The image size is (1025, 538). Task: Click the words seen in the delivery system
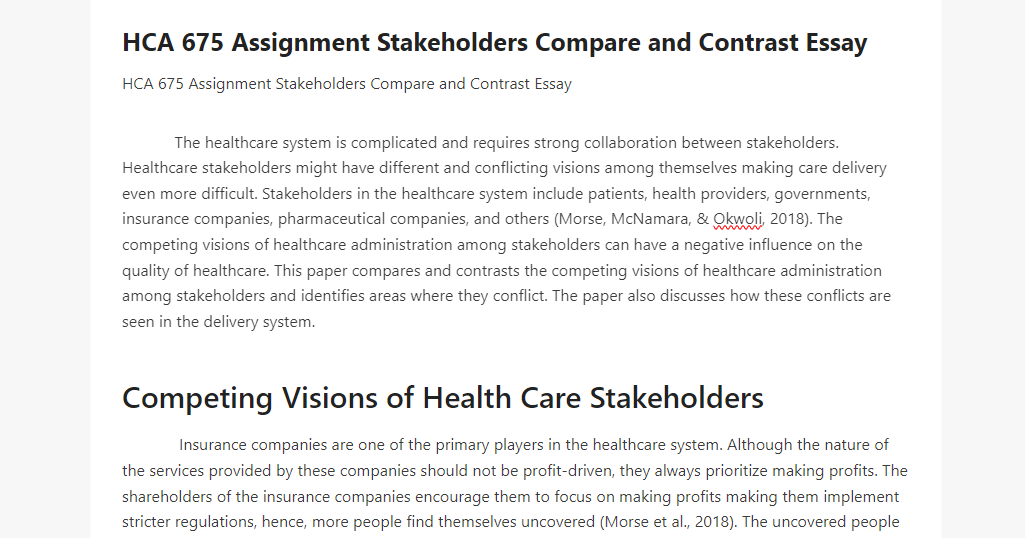[x=218, y=322]
